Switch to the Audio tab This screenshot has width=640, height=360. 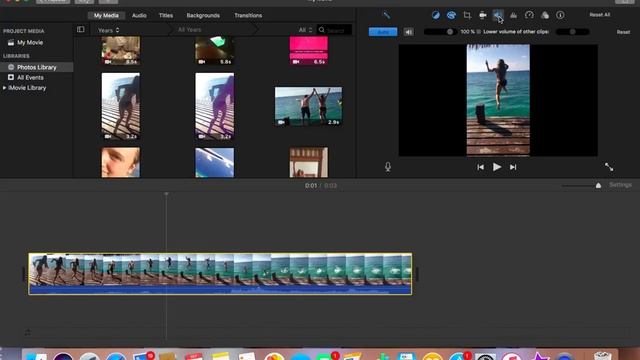click(139, 16)
